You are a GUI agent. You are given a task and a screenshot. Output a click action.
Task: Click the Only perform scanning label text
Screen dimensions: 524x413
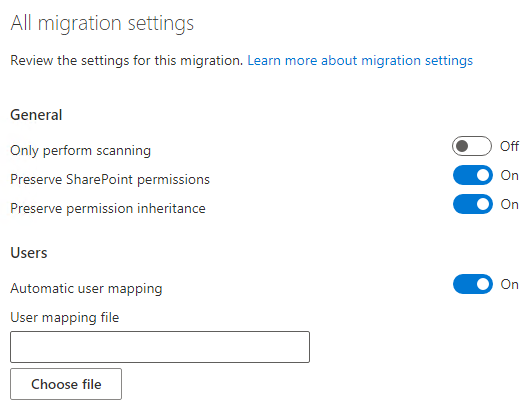pyautogui.click(x=81, y=151)
